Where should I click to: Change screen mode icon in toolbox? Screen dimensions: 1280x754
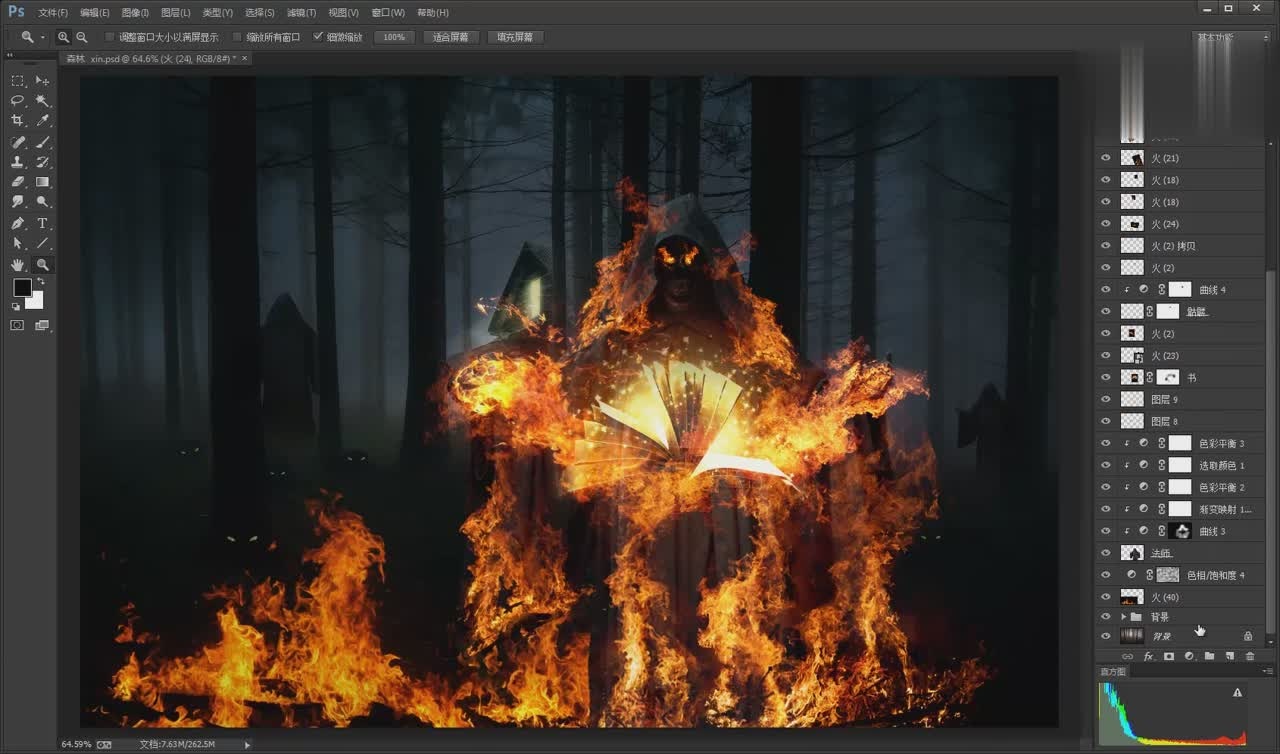coord(42,325)
